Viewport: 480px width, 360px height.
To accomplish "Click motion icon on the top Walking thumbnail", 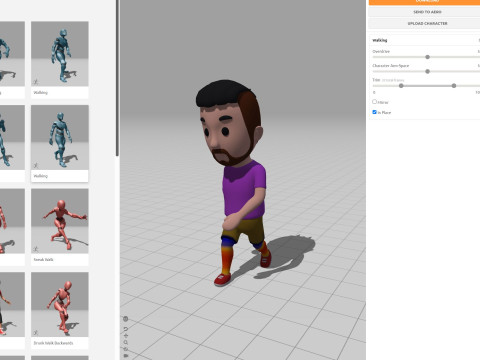I will pos(36,82).
